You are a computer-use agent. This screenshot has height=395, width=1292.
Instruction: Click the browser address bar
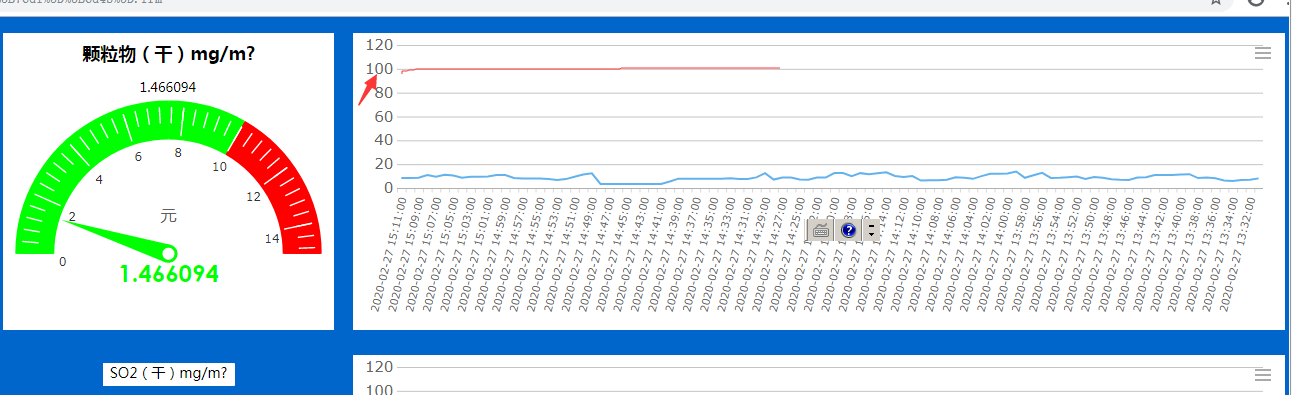[x=600, y=3]
